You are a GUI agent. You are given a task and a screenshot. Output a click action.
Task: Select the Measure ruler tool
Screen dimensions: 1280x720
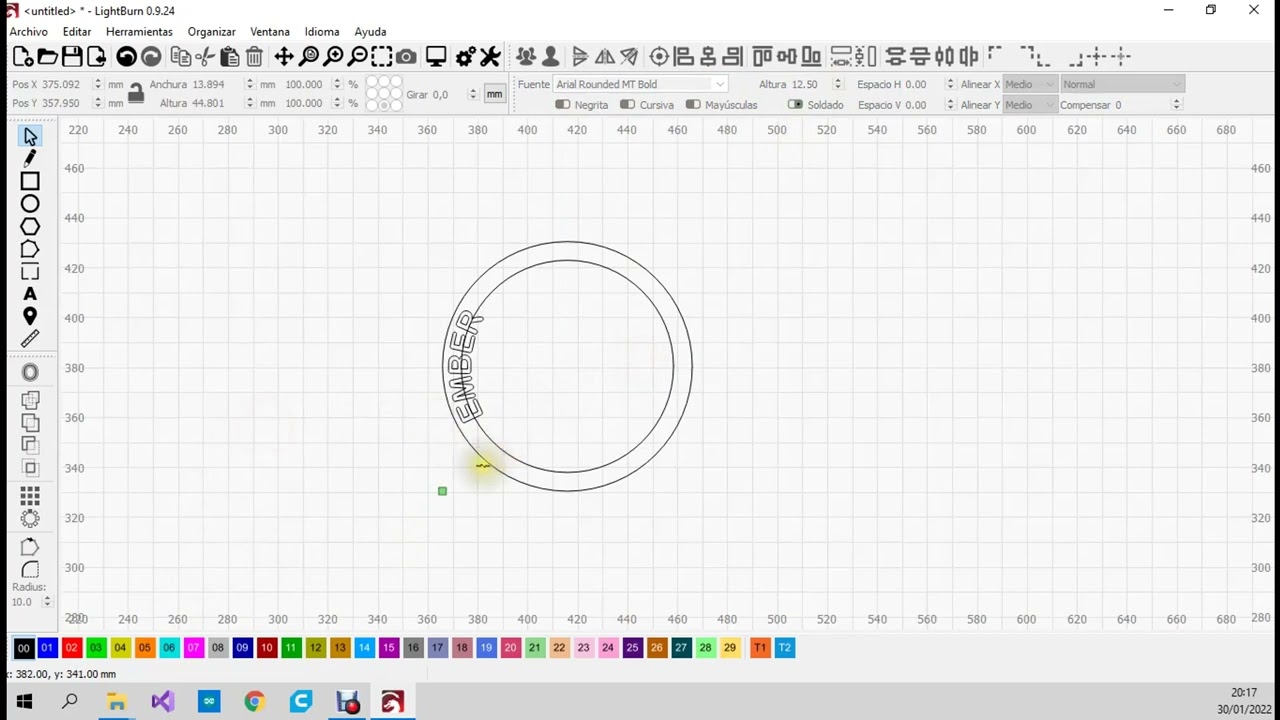coord(30,339)
